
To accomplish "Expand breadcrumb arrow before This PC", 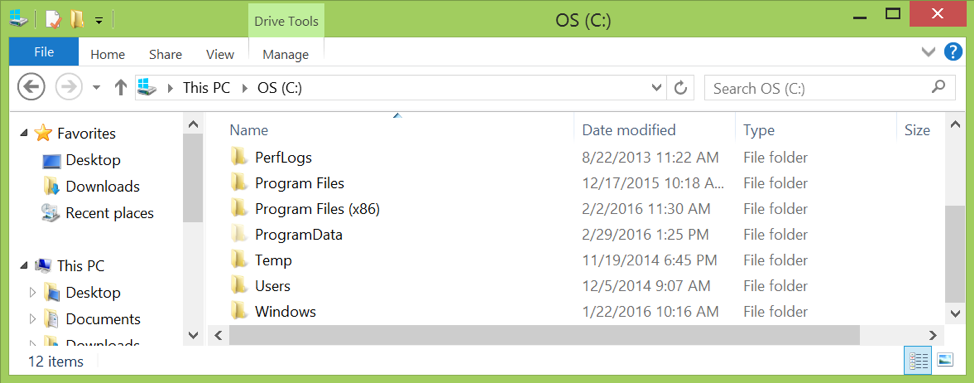I will [169, 88].
